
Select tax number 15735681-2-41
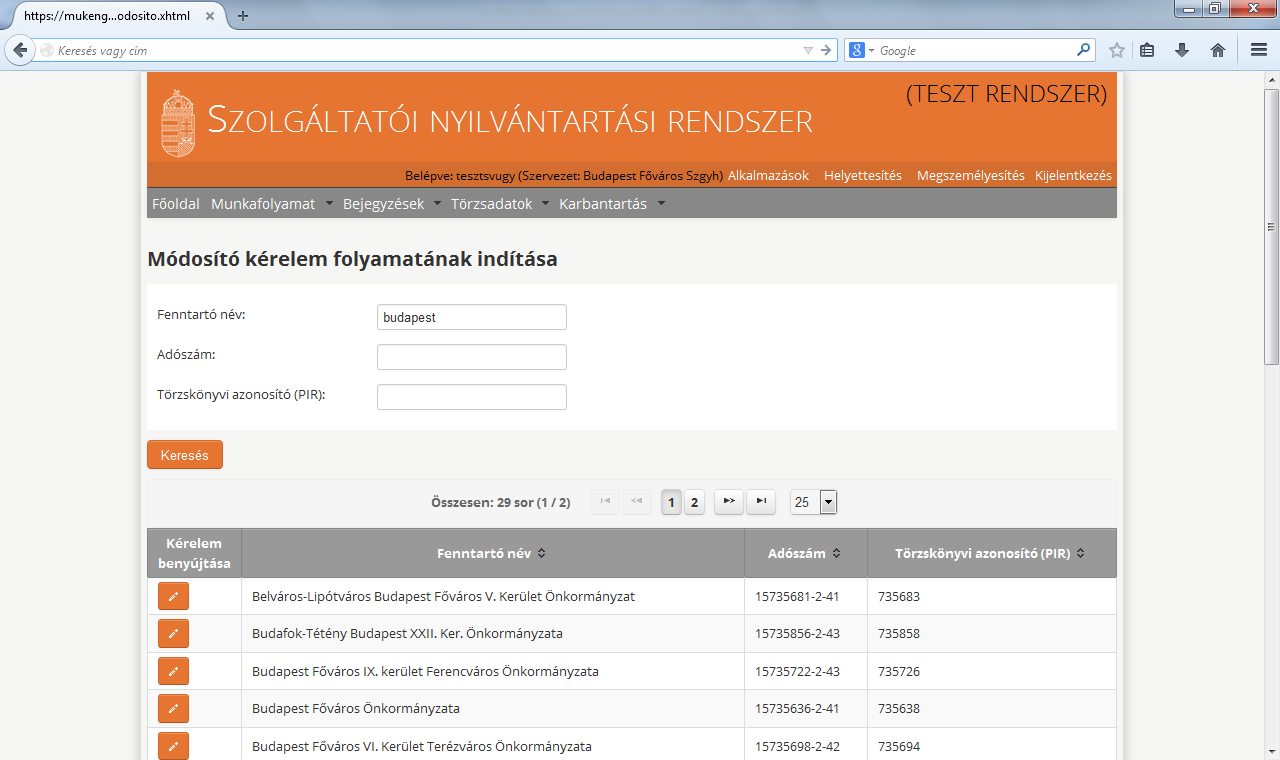[x=797, y=596]
